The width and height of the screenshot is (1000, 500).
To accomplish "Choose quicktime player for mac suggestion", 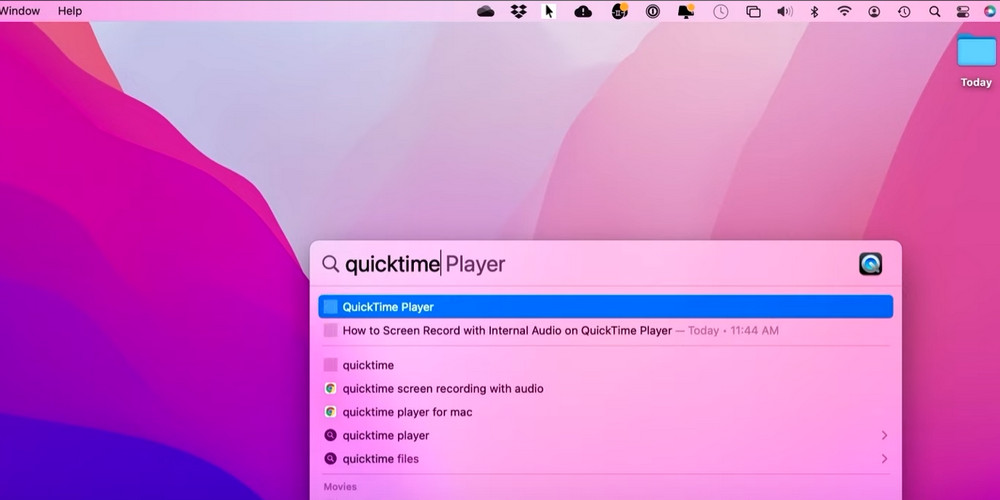I will coord(605,412).
